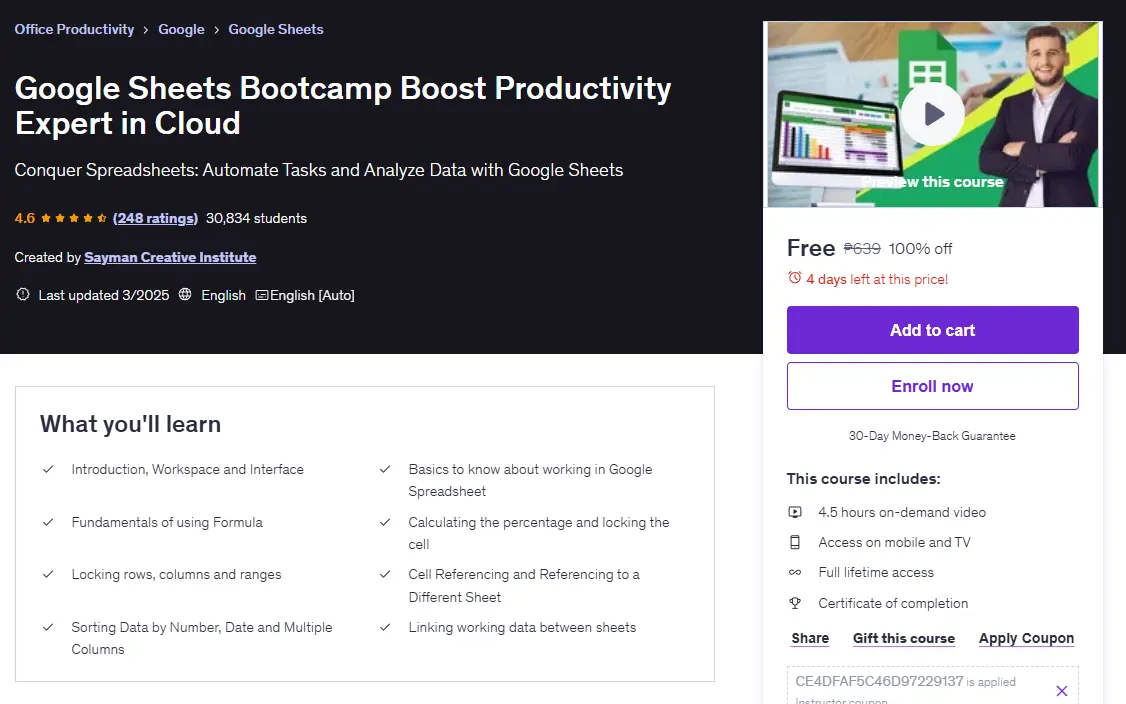Click the star rating icons

point(74,218)
